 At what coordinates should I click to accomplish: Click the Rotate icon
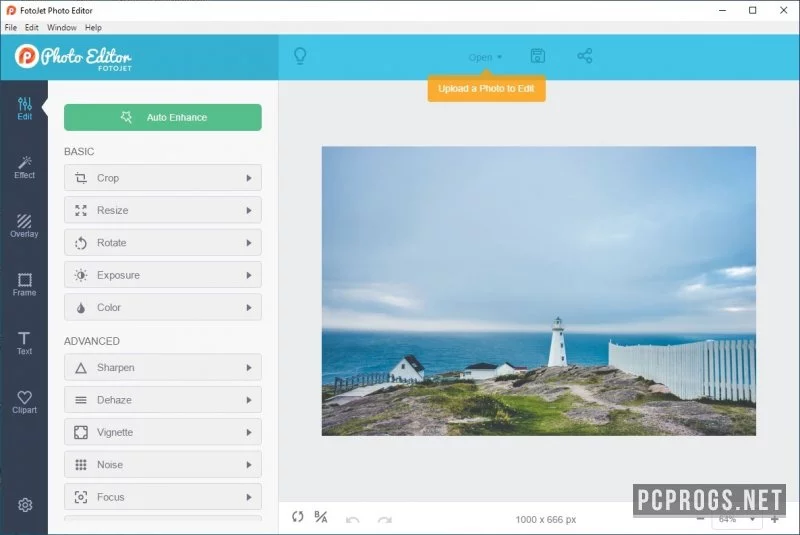tap(81, 243)
